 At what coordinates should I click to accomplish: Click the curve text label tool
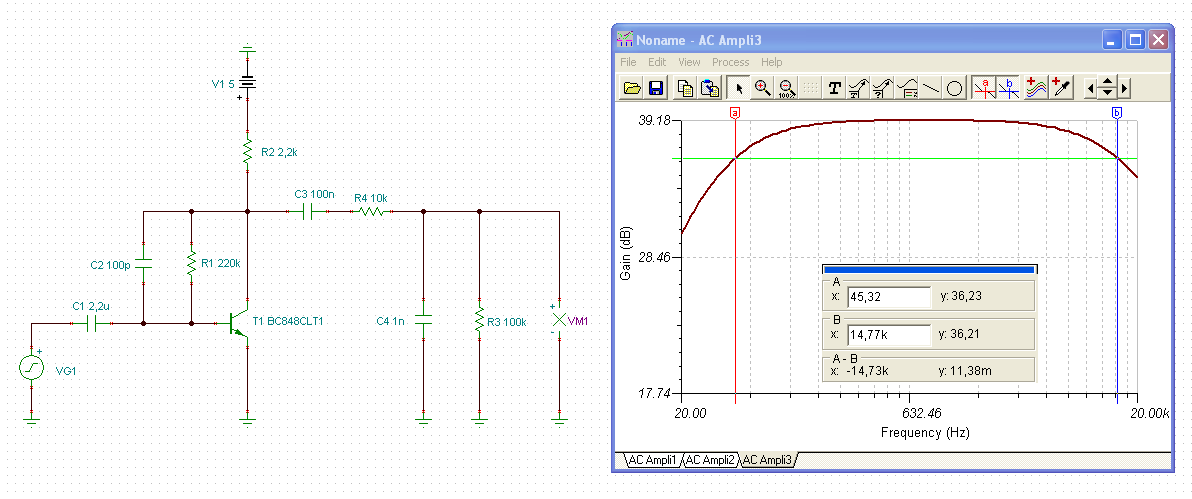[859, 89]
